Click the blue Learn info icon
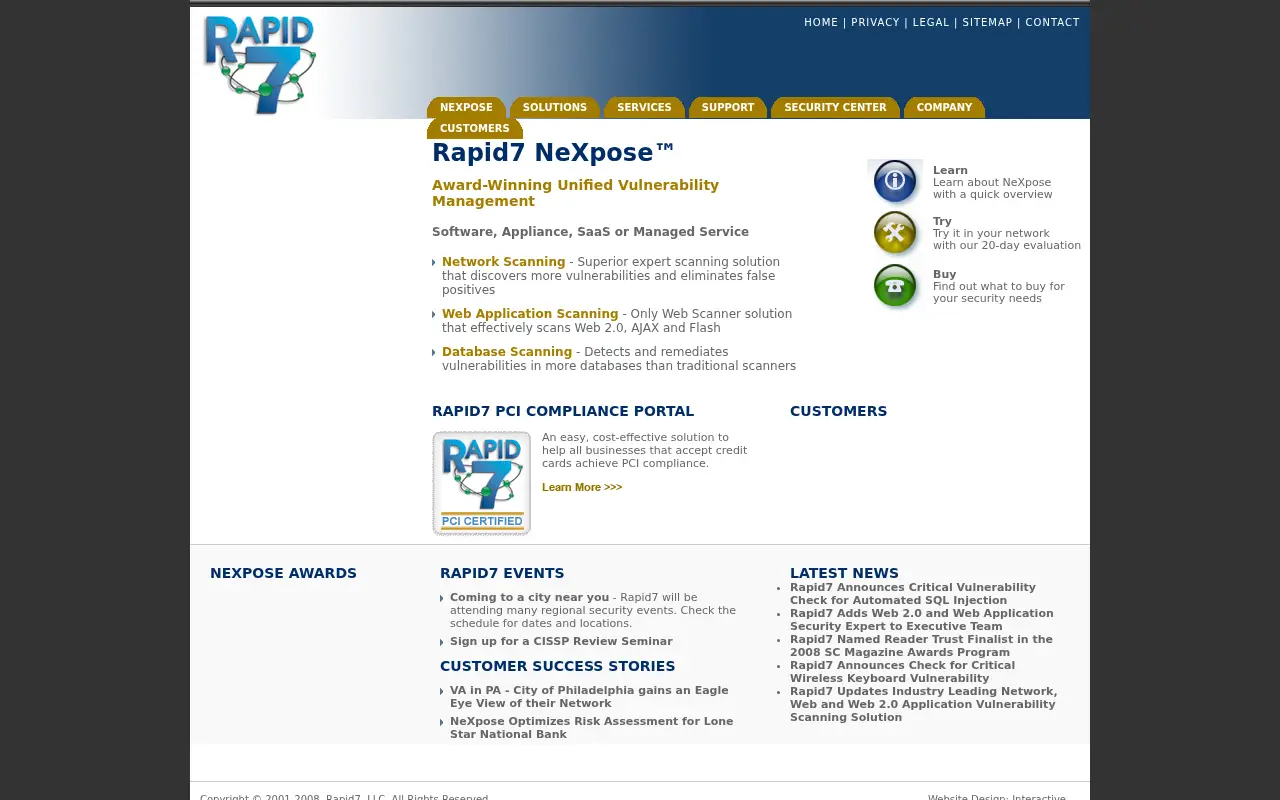Screen dimensions: 1280x800 [895, 182]
